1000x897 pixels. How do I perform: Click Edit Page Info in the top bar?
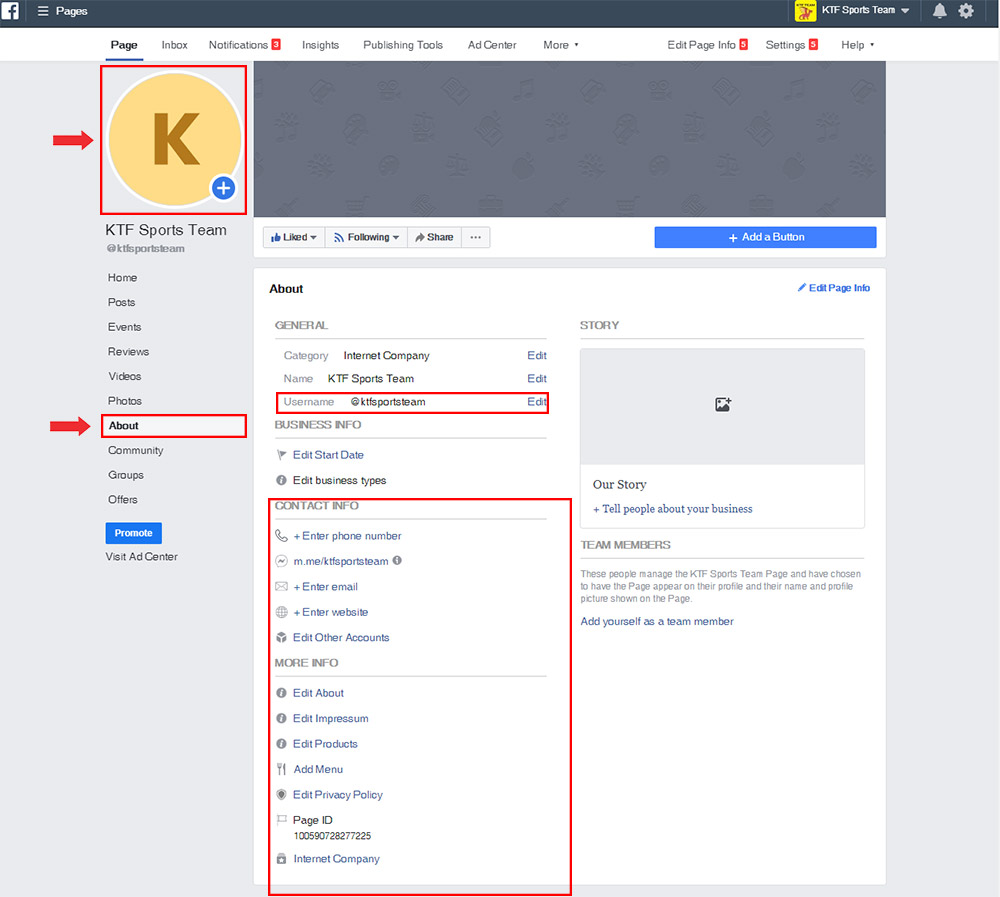tap(707, 45)
